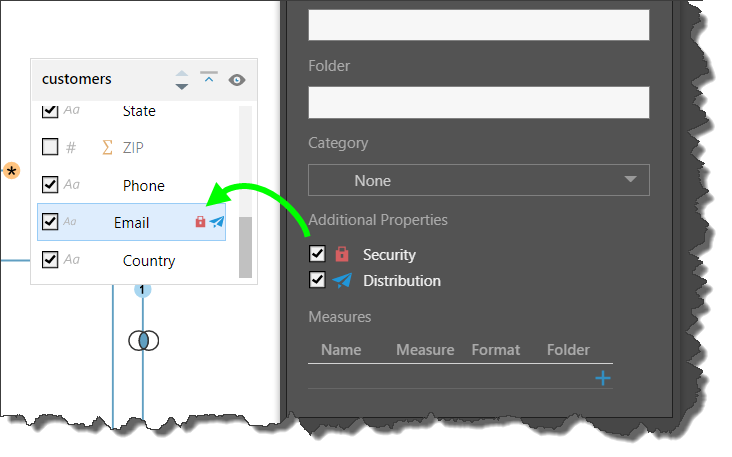The height and width of the screenshot is (457, 732).
Task: Collapse the customers table with chevron icon
Action: [x=209, y=78]
